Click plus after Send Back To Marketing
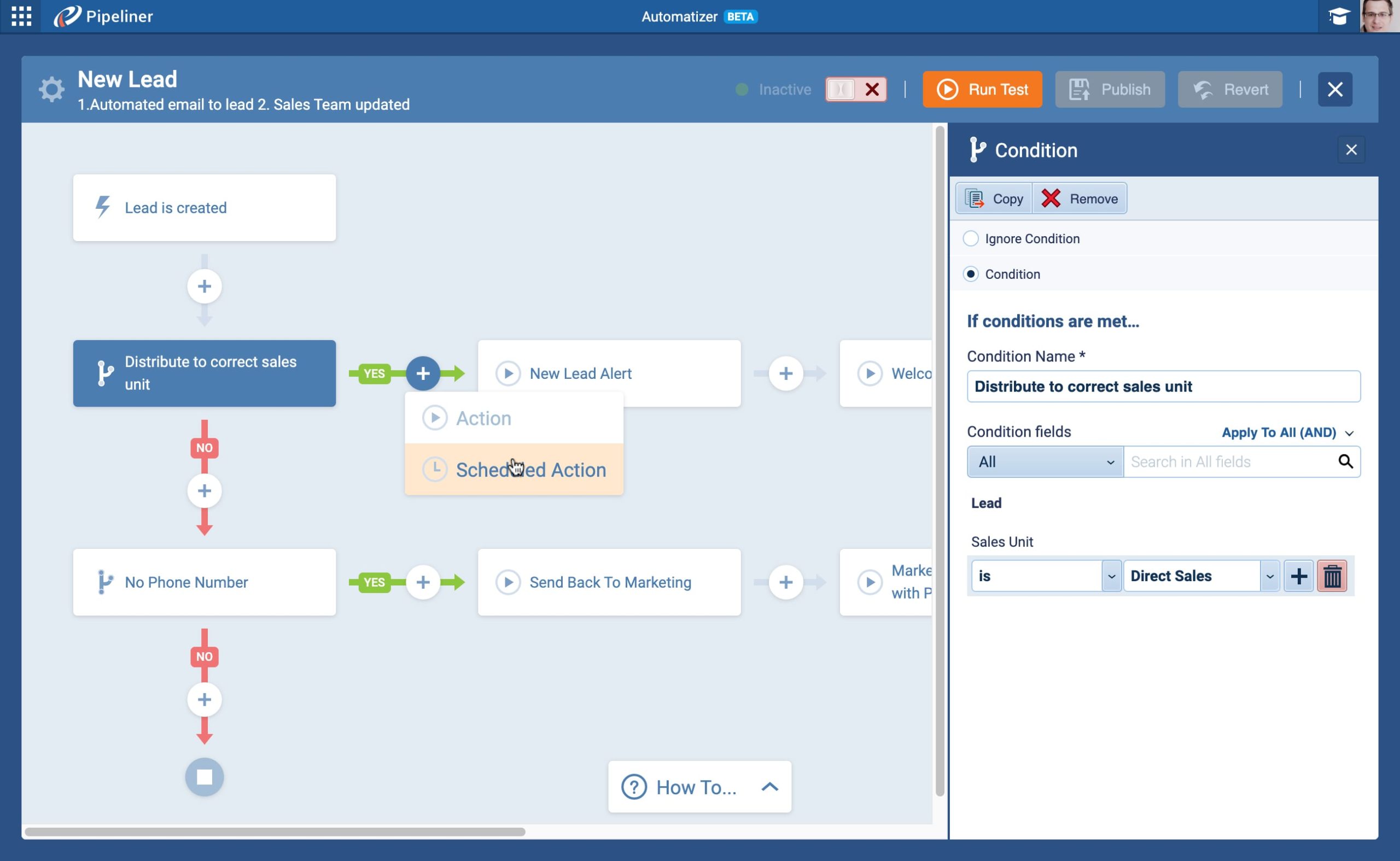Screen dimensions: 1400x861 pos(785,582)
